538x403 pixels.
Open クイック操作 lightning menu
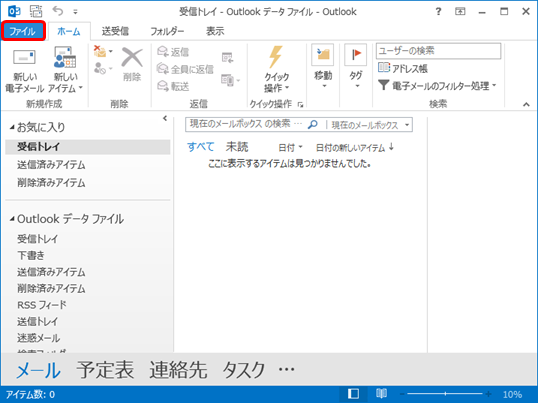coord(276,70)
